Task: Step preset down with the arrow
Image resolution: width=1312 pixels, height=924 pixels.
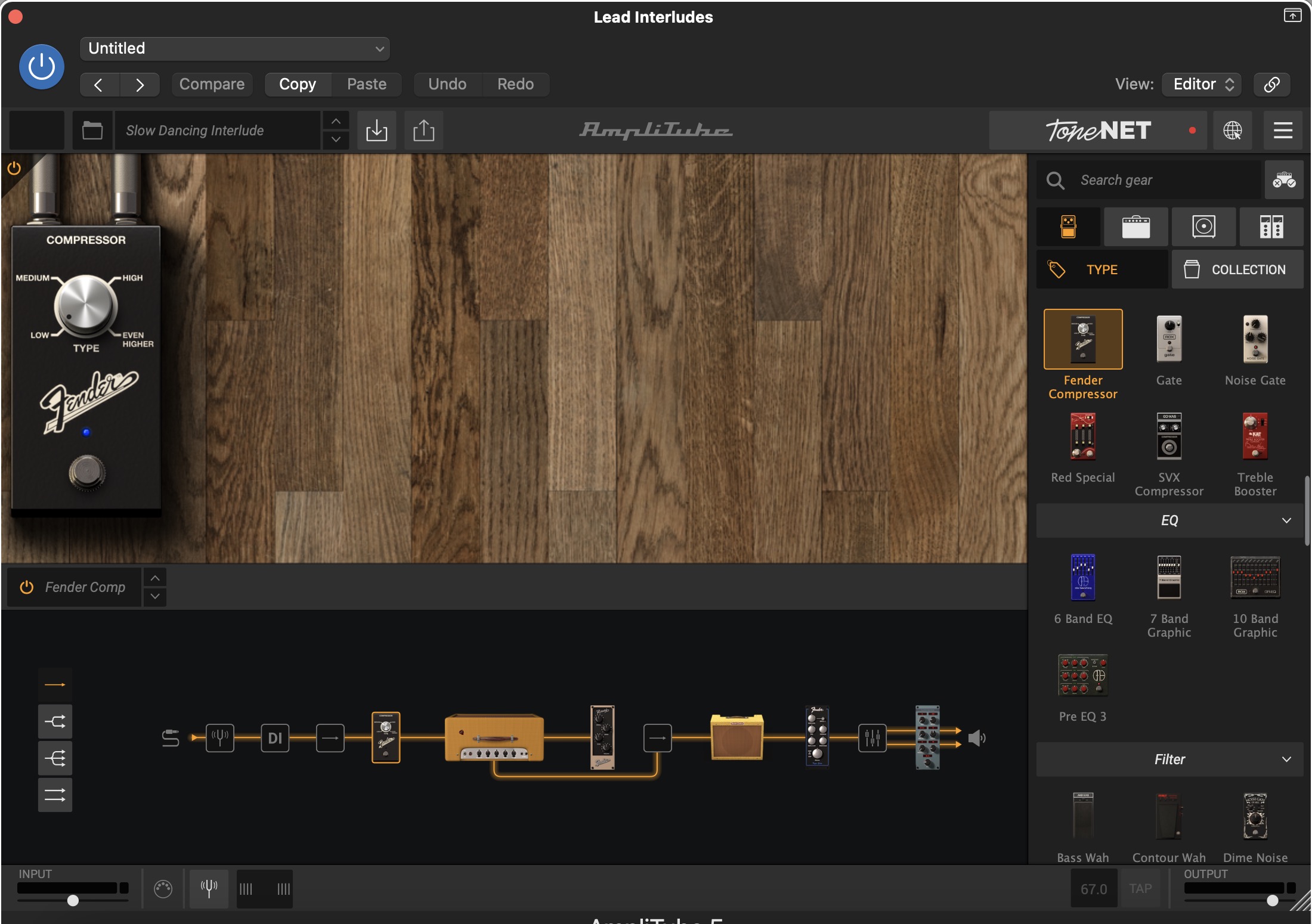Action: coord(336,139)
